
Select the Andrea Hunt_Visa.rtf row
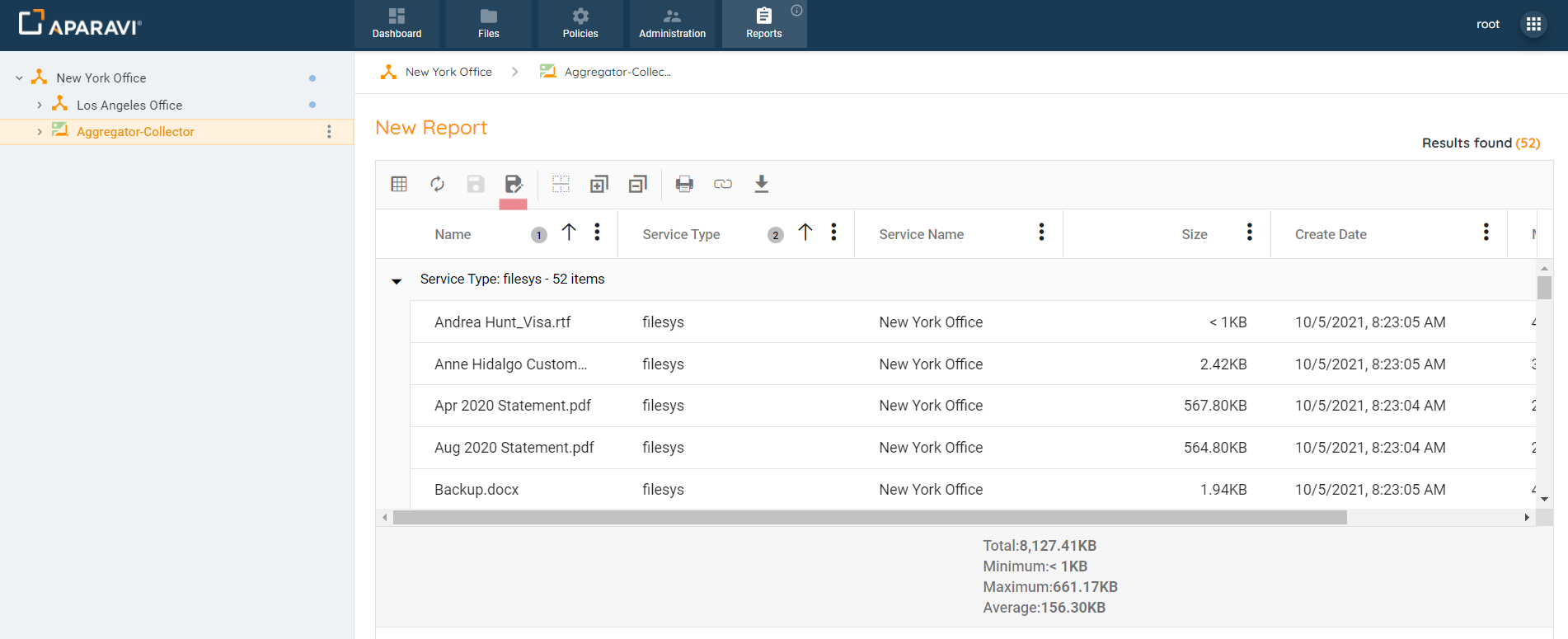coord(503,322)
